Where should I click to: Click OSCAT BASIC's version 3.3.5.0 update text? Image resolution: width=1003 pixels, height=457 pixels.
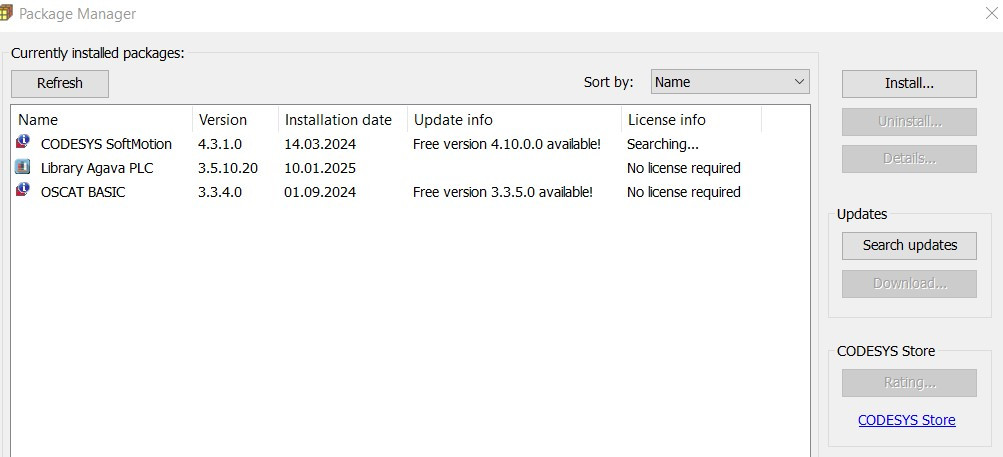[x=502, y=192]
